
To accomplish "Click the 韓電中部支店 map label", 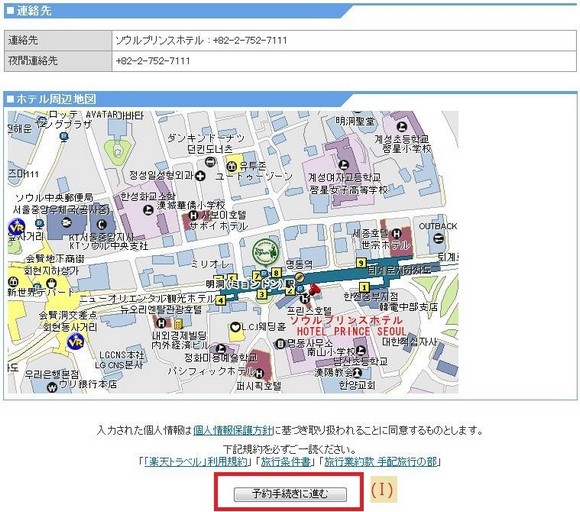I will [409, 307].
